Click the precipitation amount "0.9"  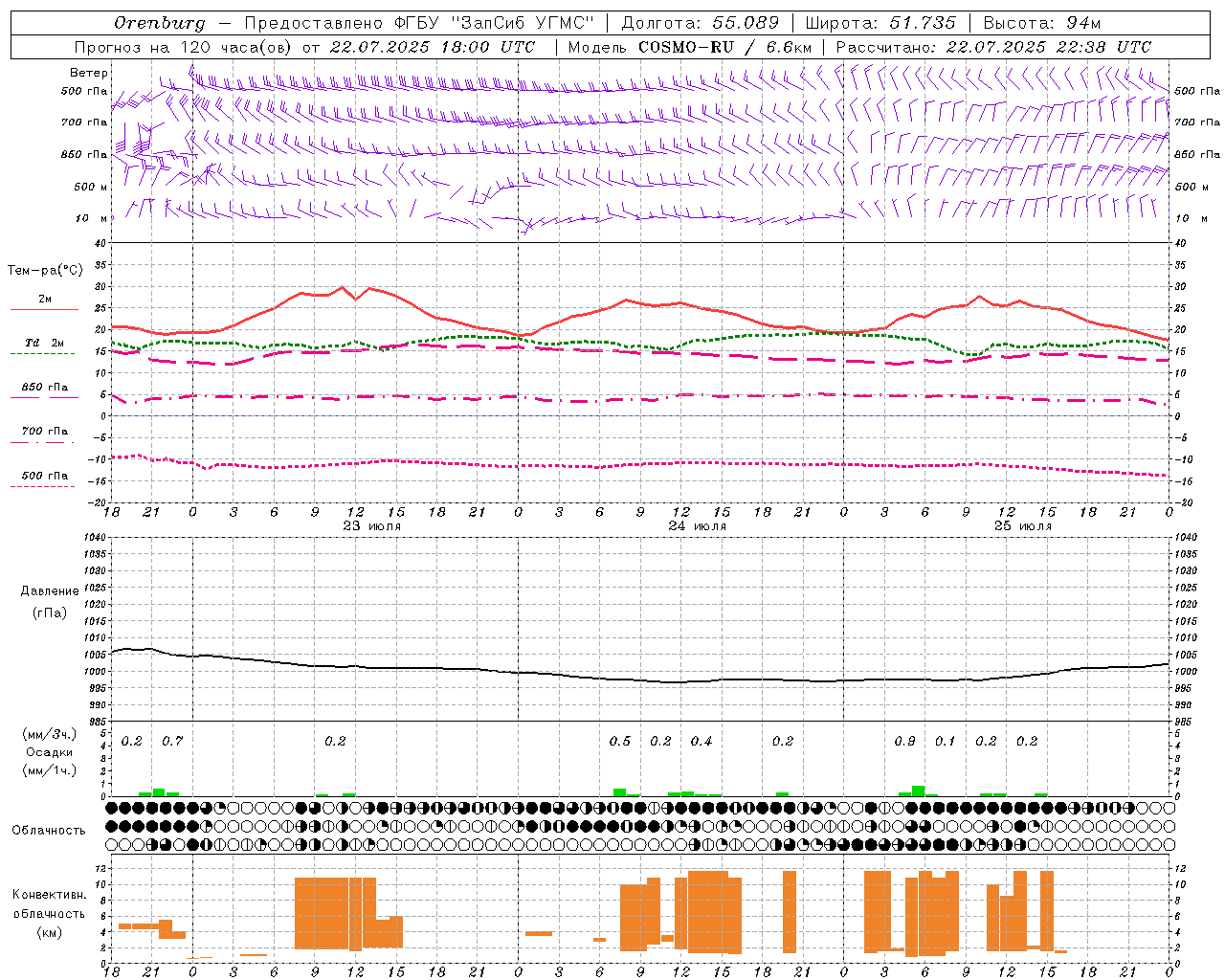click(x=904, y=742)
